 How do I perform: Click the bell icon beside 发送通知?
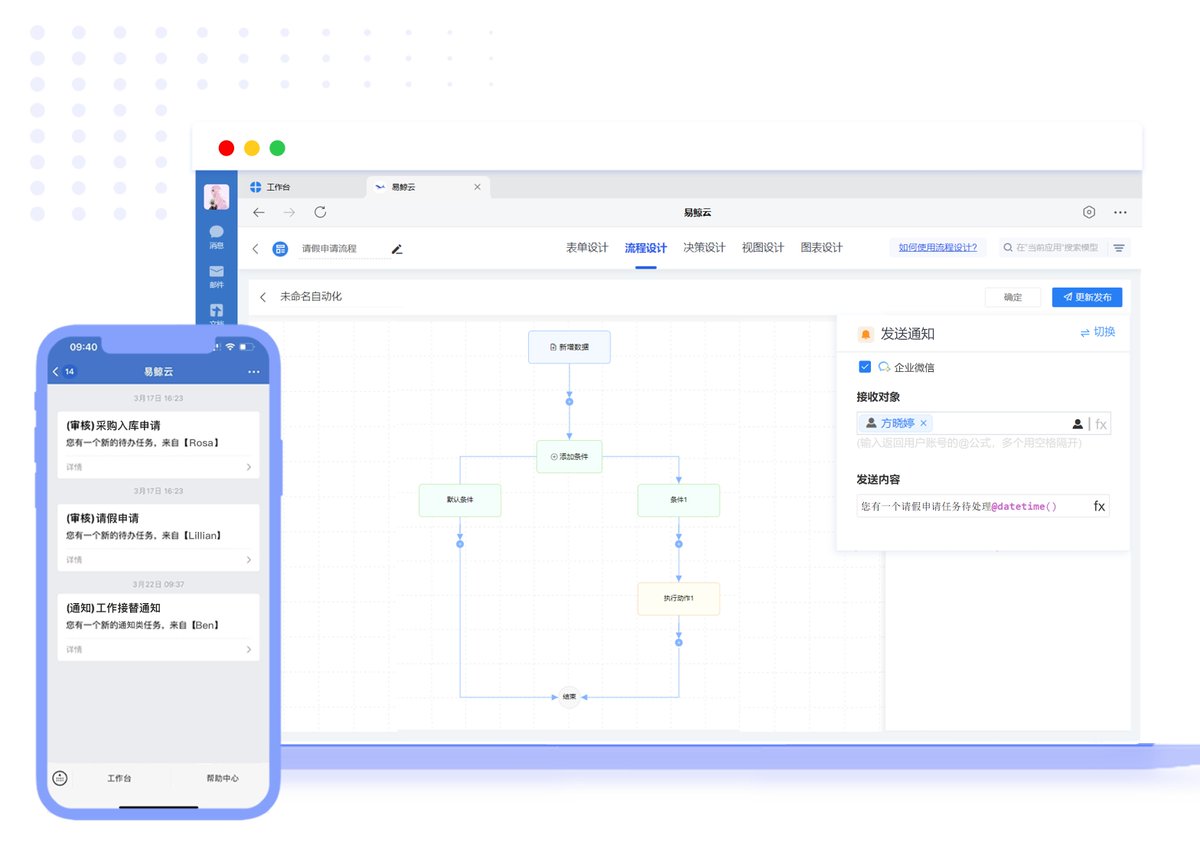pyautogui.click(x=866, y=334)
